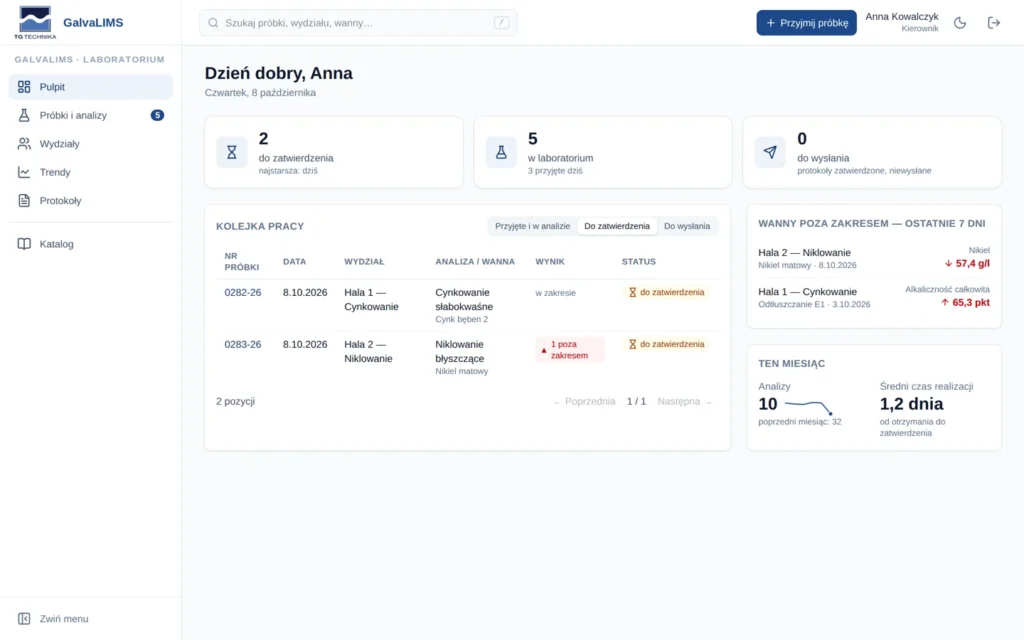
Task: Click the hourglass icon on the do zatwierdzenia card
Action: pyautogui.click(x=232, y=152)
